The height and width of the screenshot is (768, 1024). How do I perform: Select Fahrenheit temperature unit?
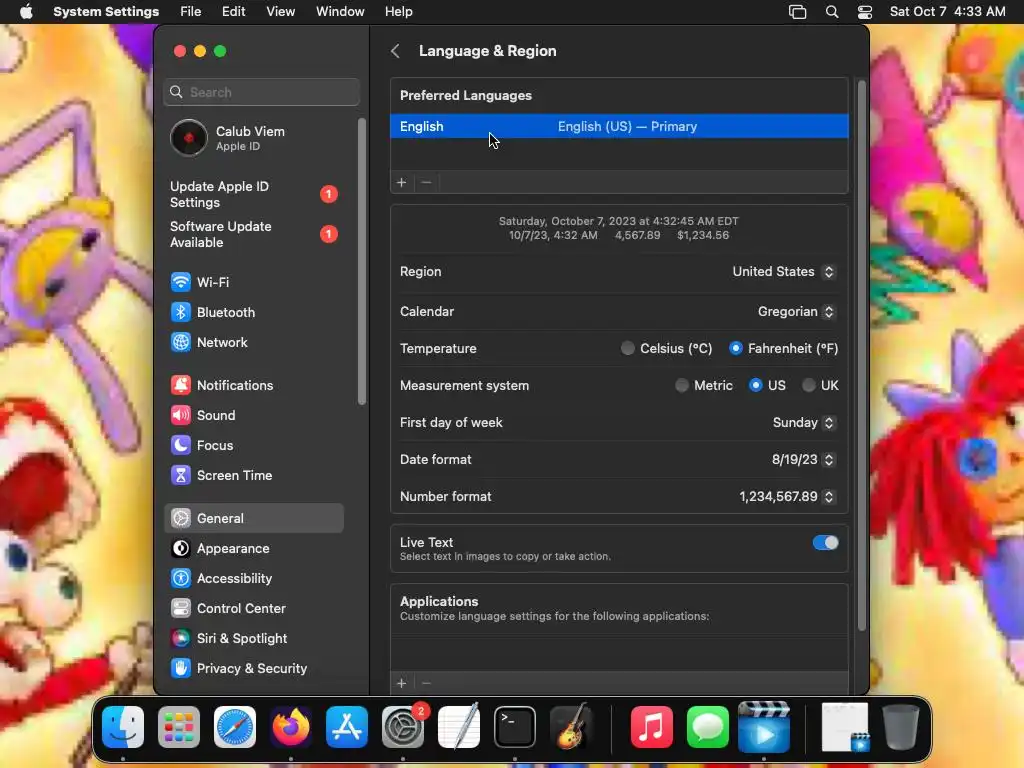coord(735,348)
